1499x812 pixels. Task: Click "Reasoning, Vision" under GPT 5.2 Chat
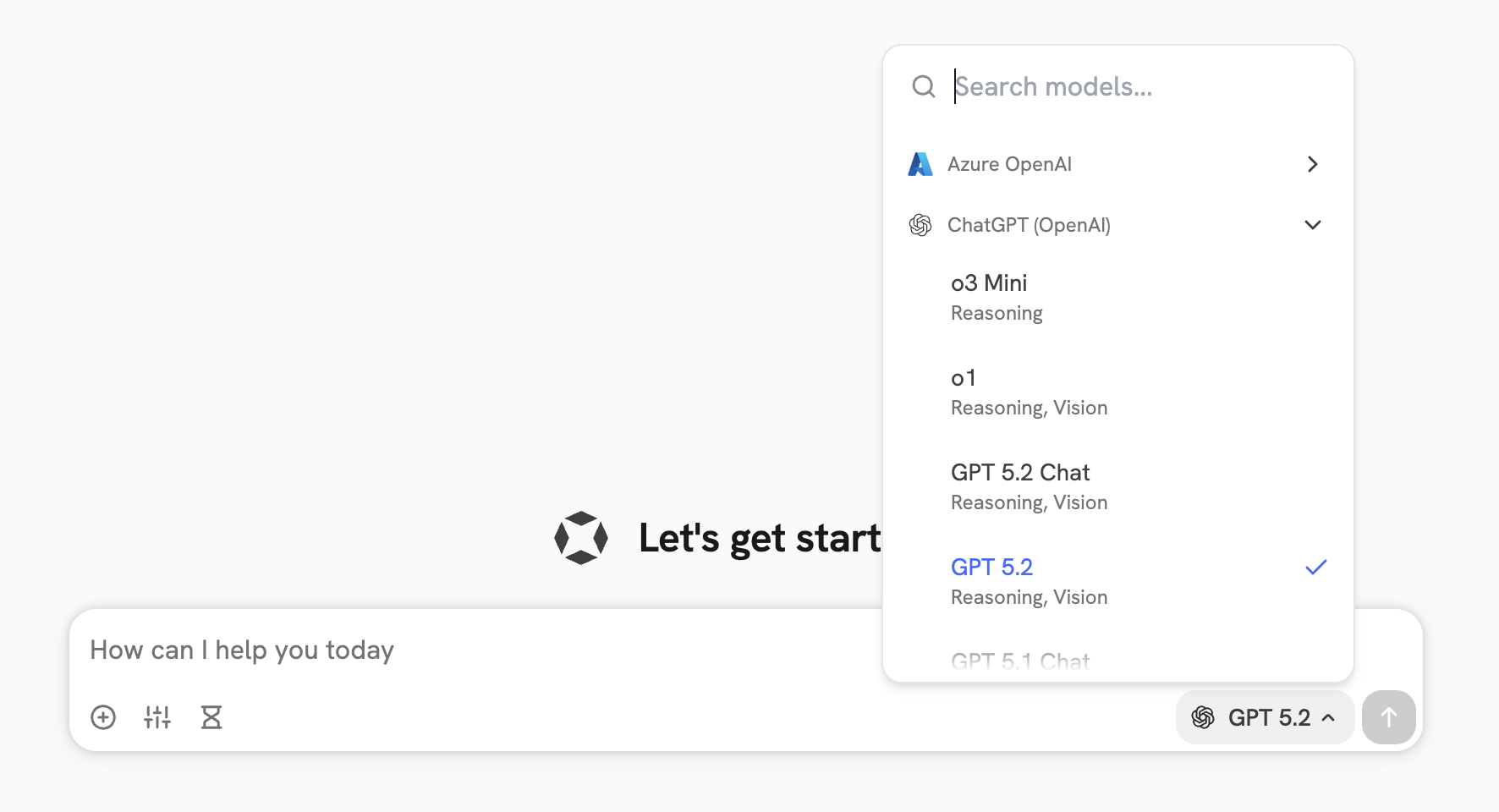1029,502
